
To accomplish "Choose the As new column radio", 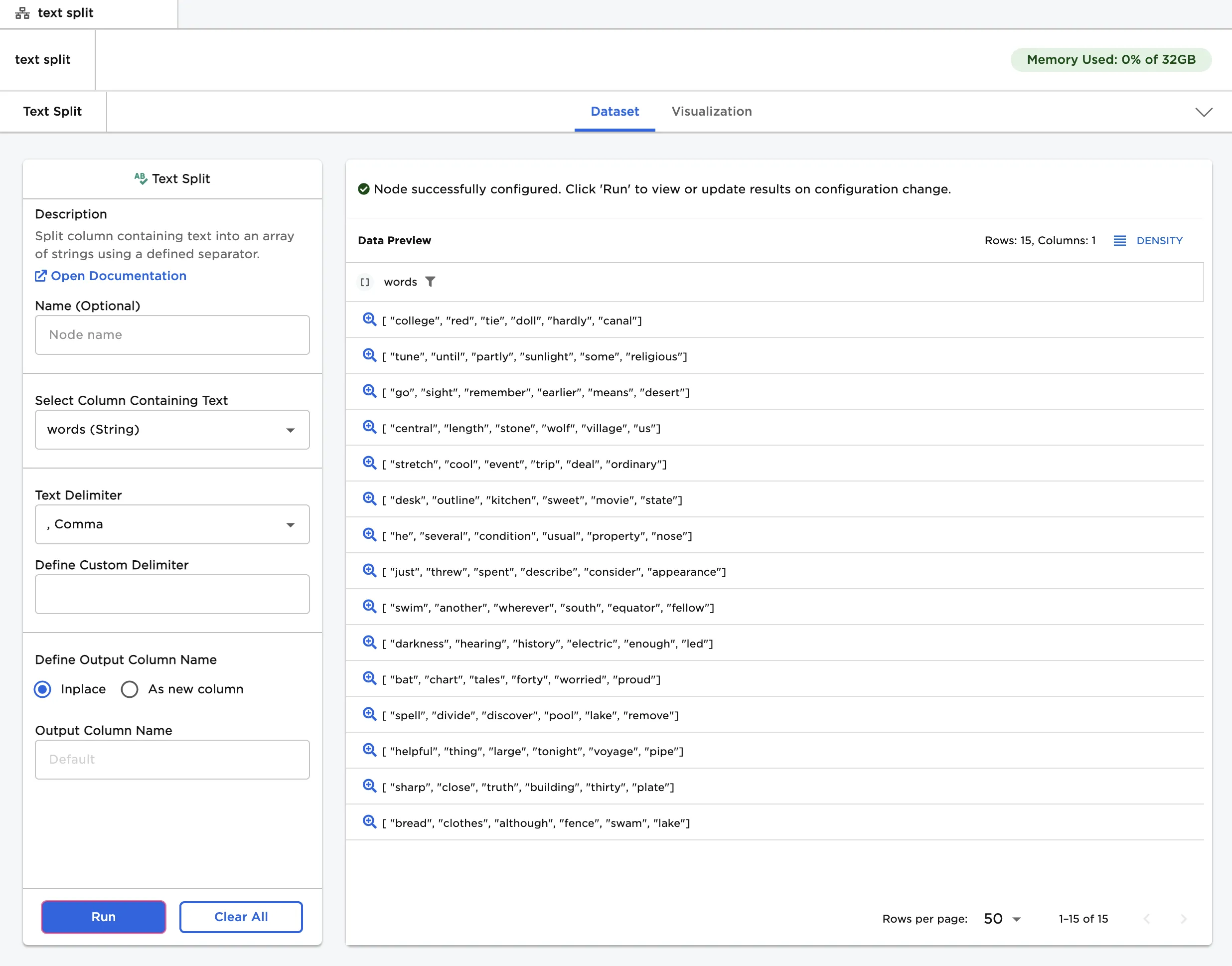I will click(130, 689).
